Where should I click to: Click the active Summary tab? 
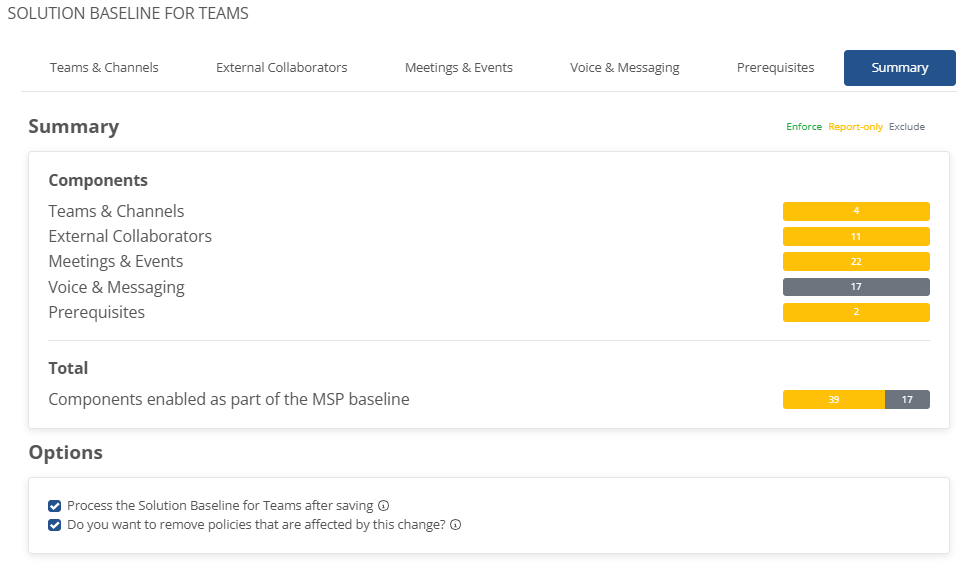coord(900,68)
